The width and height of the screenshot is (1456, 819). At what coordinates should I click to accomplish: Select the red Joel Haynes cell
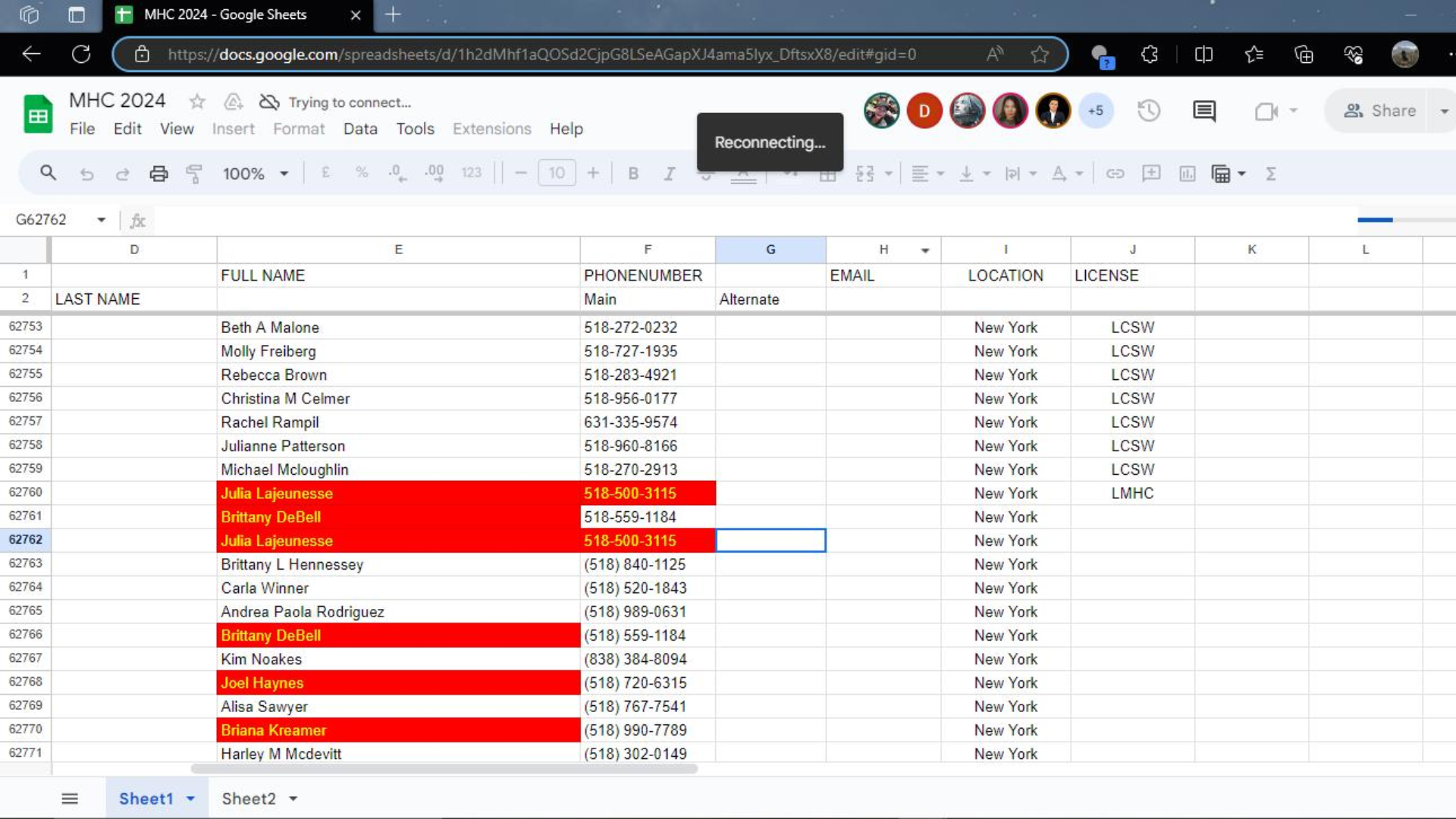[398, 682]
